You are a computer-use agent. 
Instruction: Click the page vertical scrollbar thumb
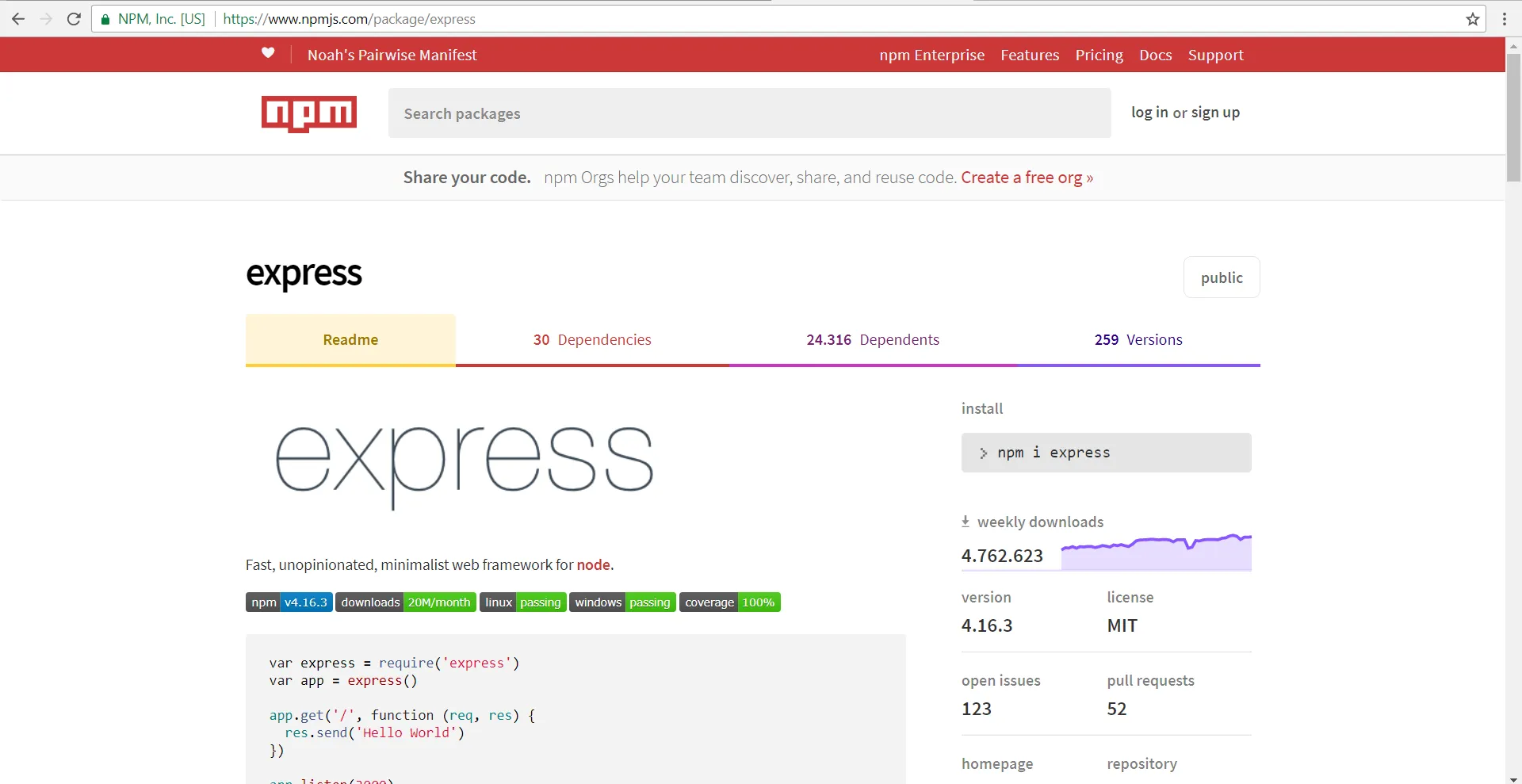(1513, 118)
